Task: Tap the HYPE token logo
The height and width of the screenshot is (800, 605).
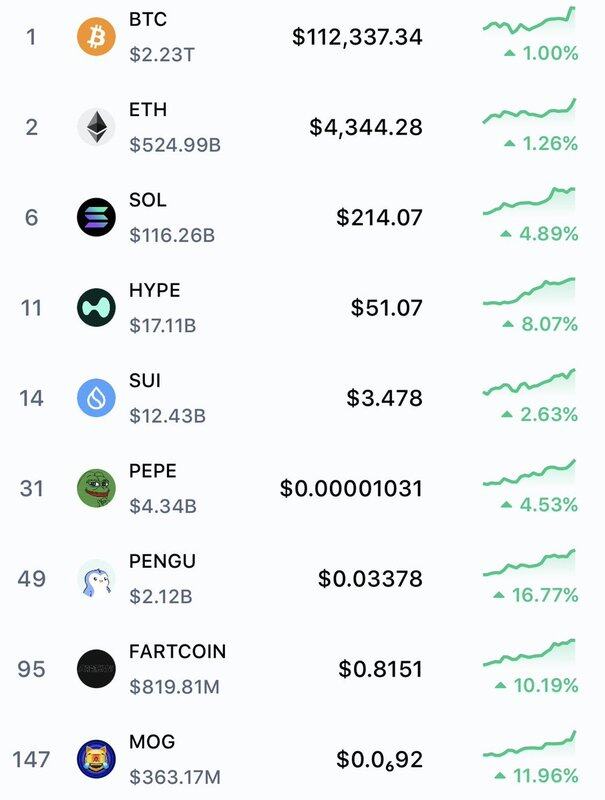Action: (96, 308)
